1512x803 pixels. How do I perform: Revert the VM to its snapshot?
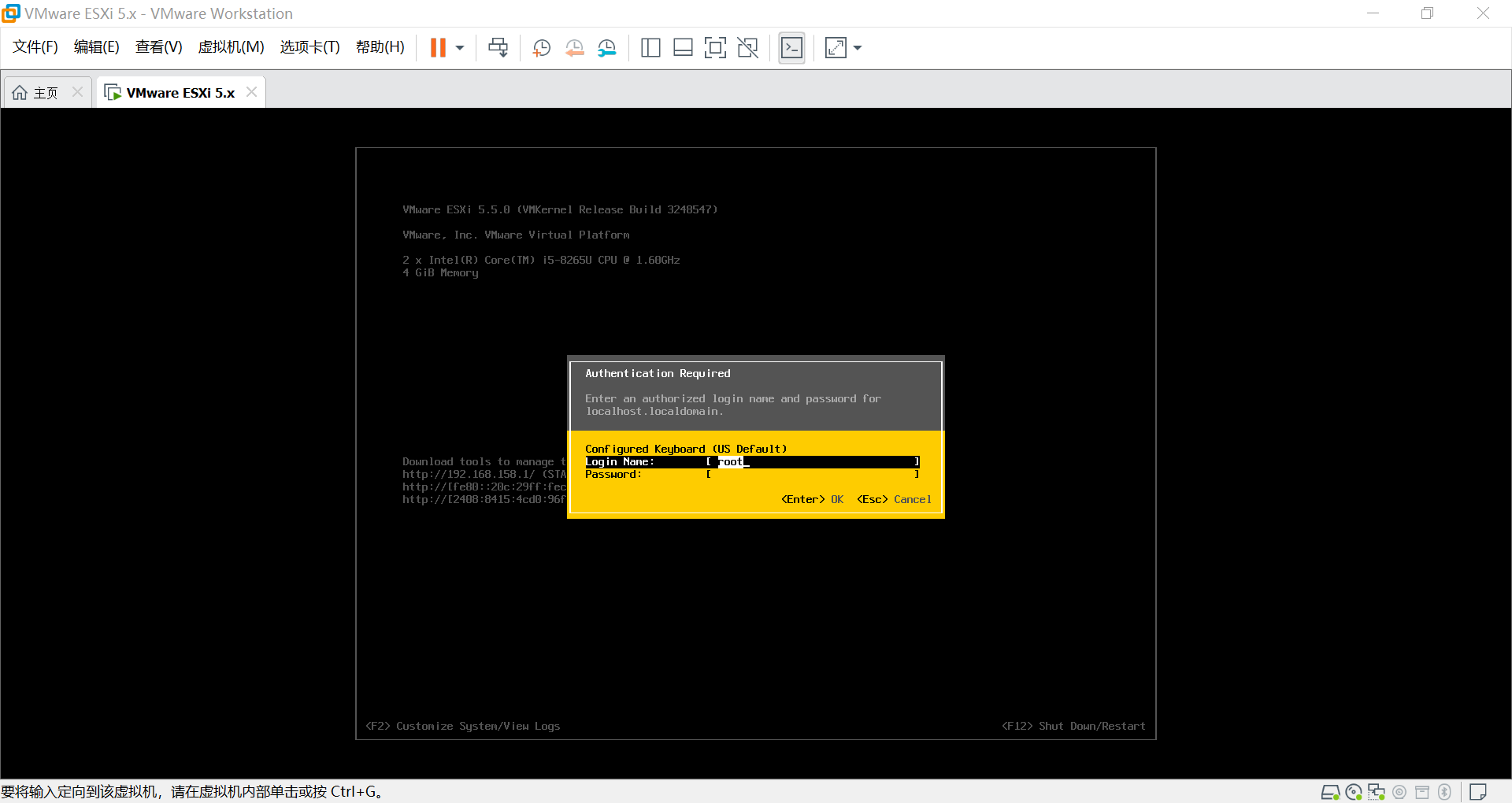[x=574, y=47]
